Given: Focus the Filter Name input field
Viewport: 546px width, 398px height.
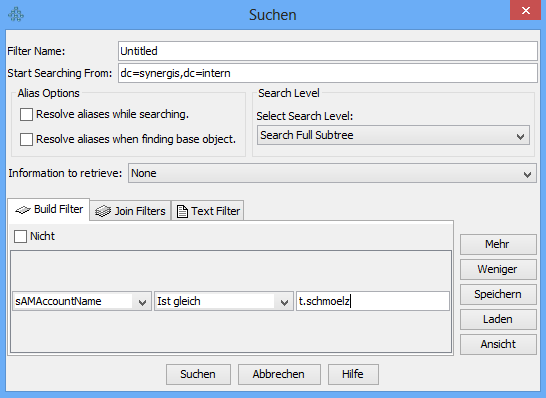Looking at the screenshot, I should point(328,51).
